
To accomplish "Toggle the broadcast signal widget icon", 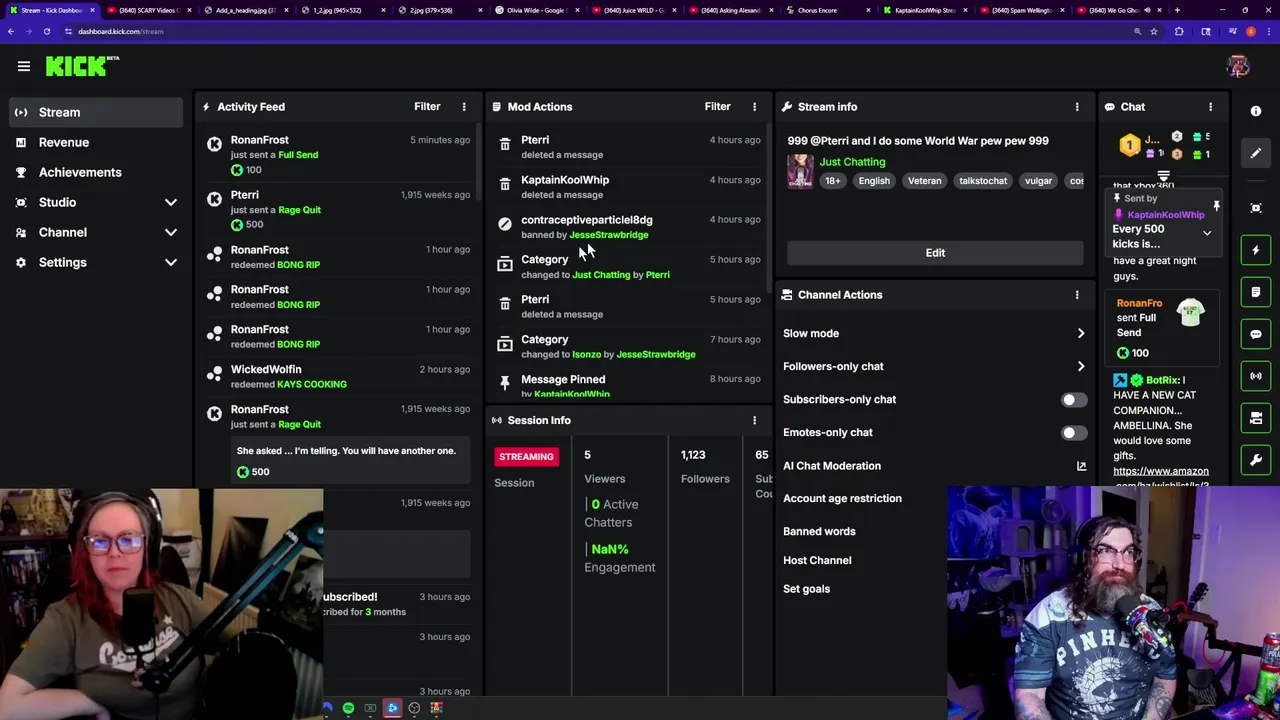I will click(x=1256, y=376).
